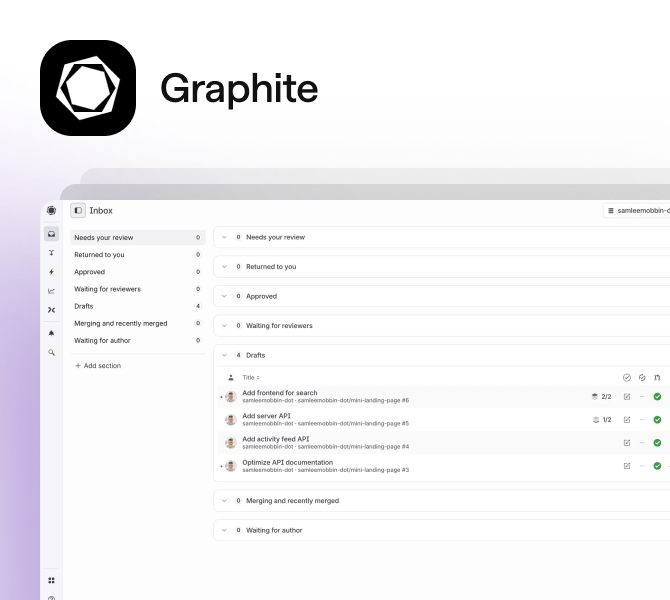The height and width of the screenshot is (600, 670).
Task: Click stack 1/2 indicator on Add server API
Action: pyautogui.click(x=602, y=420)
